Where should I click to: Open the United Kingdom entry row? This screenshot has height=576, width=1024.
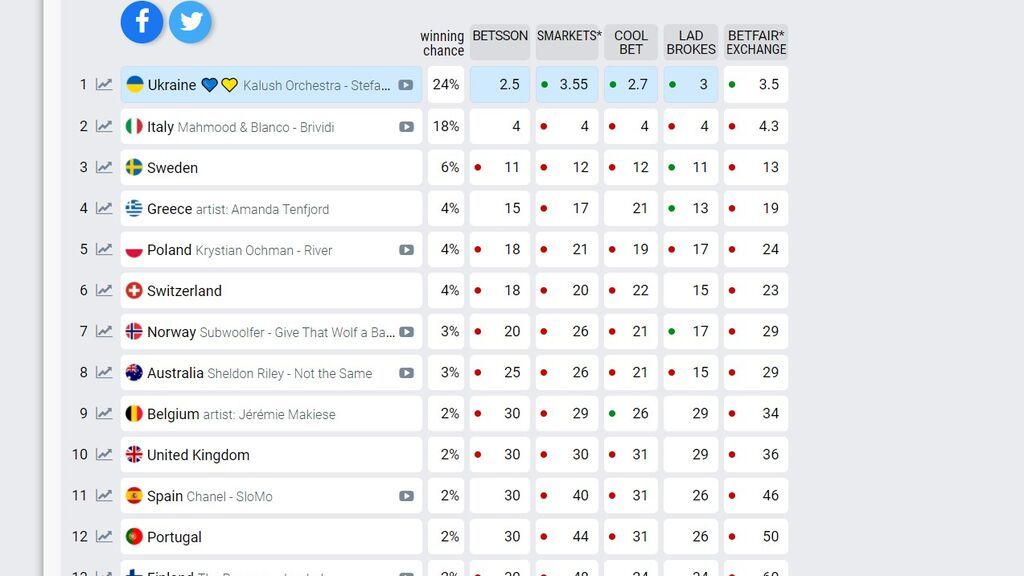point(271,455)
